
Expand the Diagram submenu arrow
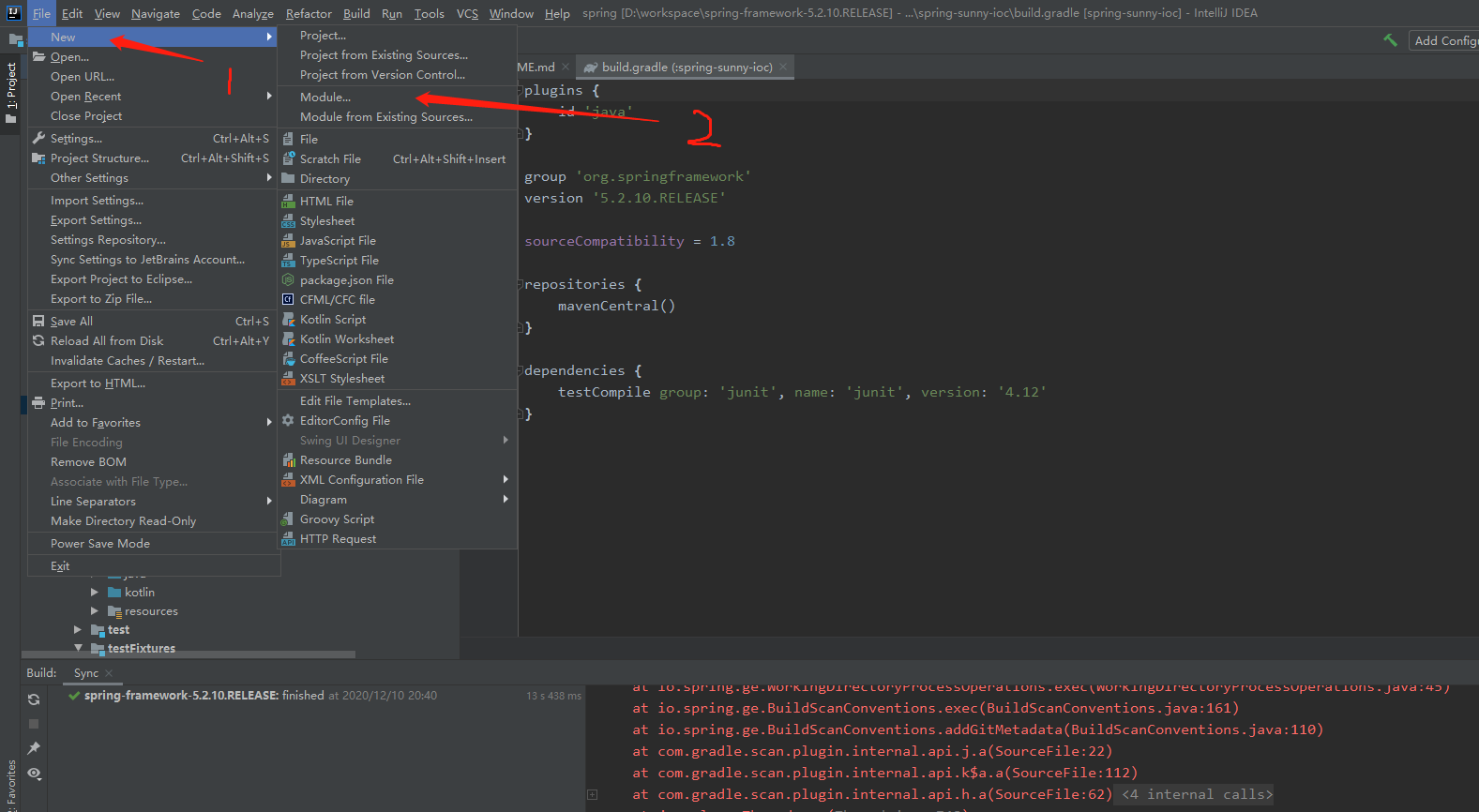506,500
